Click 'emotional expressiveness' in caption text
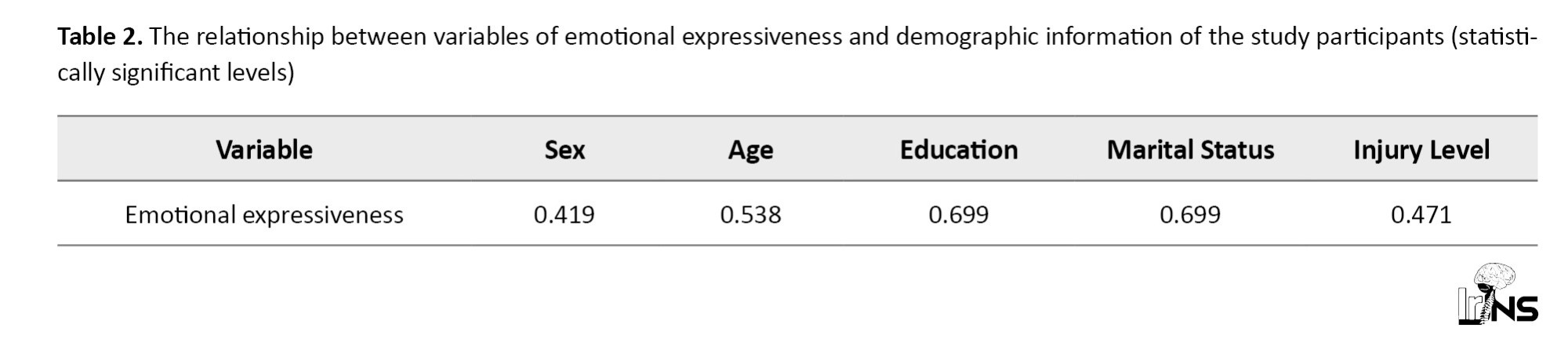 point(703,38)
